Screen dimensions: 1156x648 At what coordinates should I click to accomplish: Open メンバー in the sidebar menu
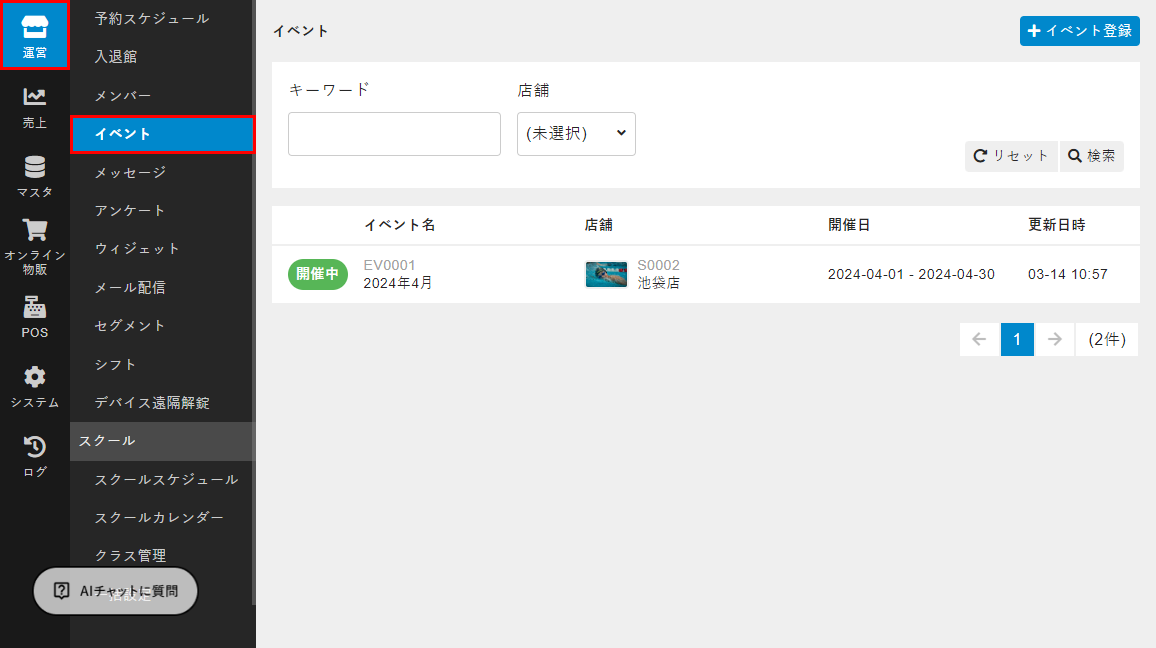[x=123, y=96]
